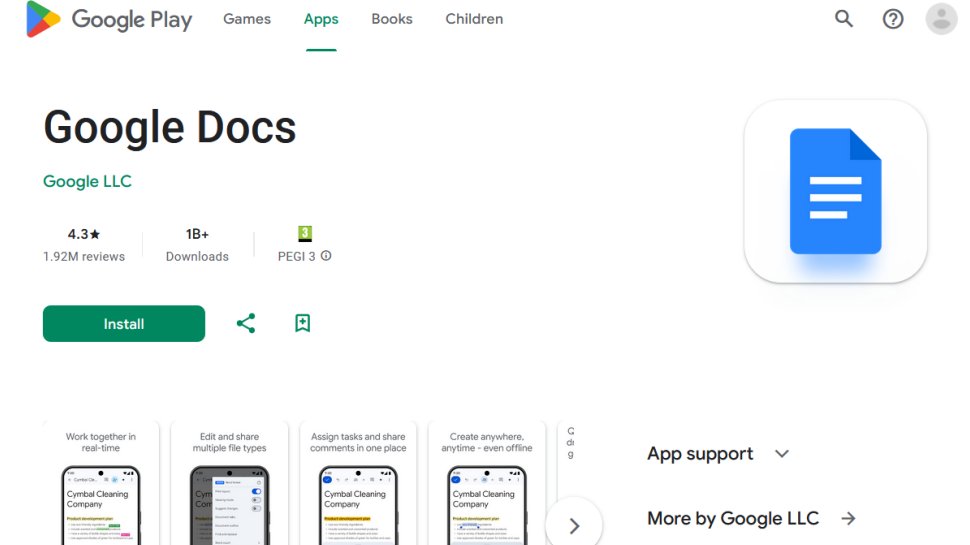Click the 1B+ figure above Downloads
The width and height of the screenshot is (970, 545).
pyautogui.click(x=197, y=234)
